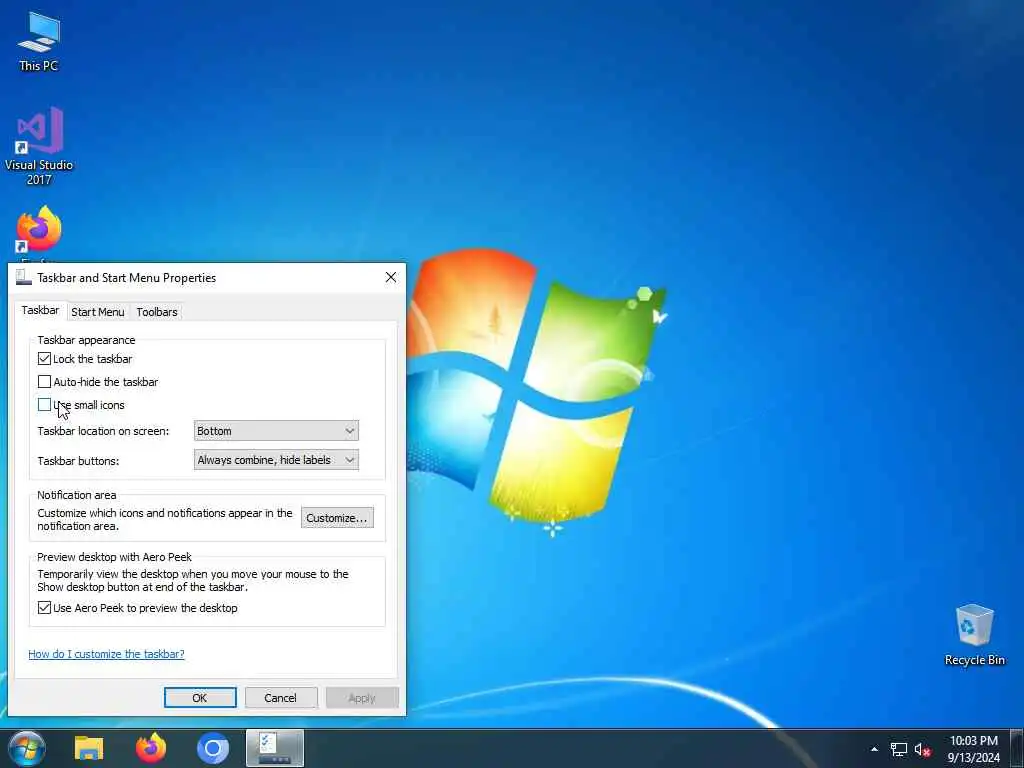Open the Taskbar buttons combo box
Image resolution: width=1024 pixels, height=768 pixels.
point(276,460)
